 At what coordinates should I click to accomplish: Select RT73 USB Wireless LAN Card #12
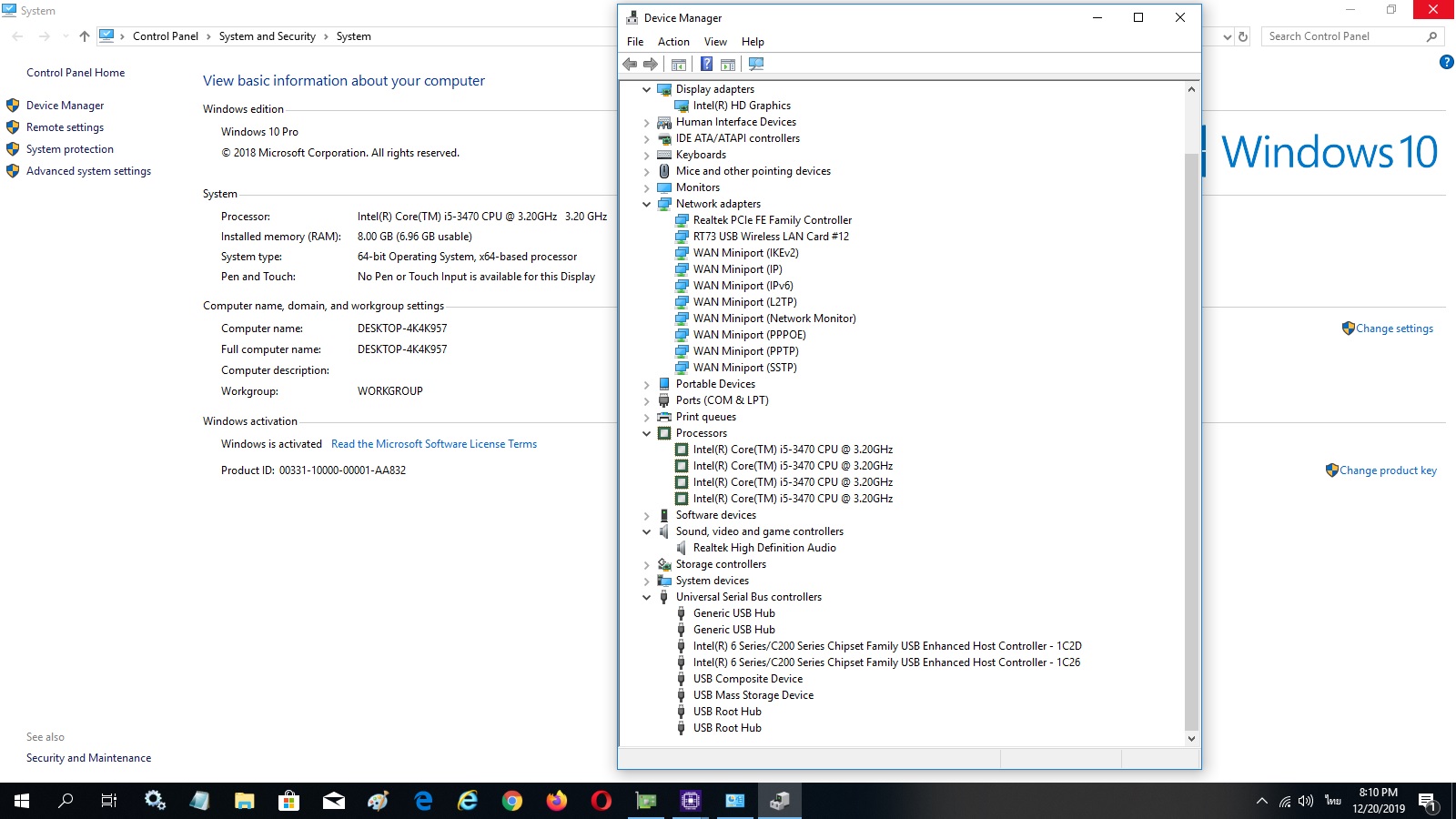771,237
